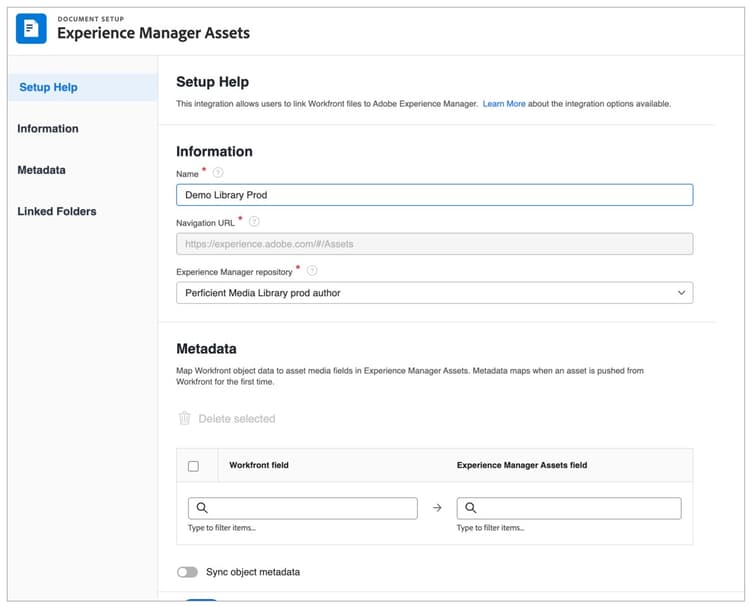The width and height of the screenshot is (750, 607).
Task: Click help icon beside Experience Manager repository
Action: tap(312, 270)
